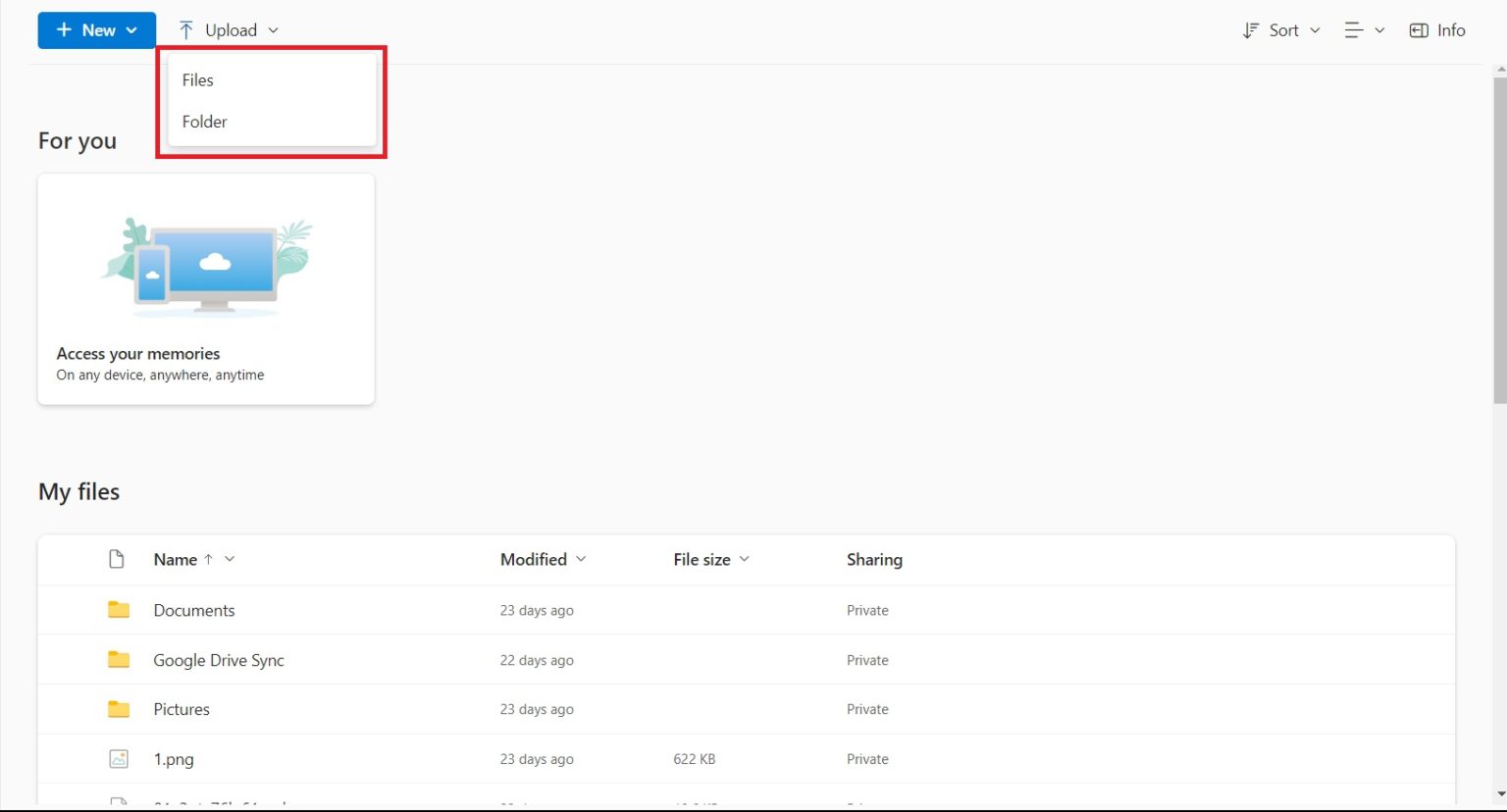The height and width of the screenshot is (812, 1507).
Task: Click the scrollbar down arrow
Action: 1499,796
